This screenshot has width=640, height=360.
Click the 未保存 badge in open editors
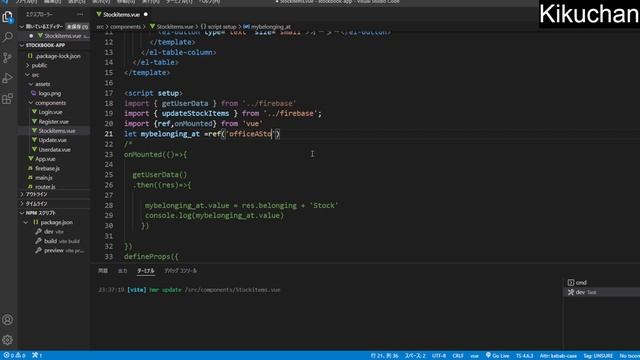click(x=77, y=27)
